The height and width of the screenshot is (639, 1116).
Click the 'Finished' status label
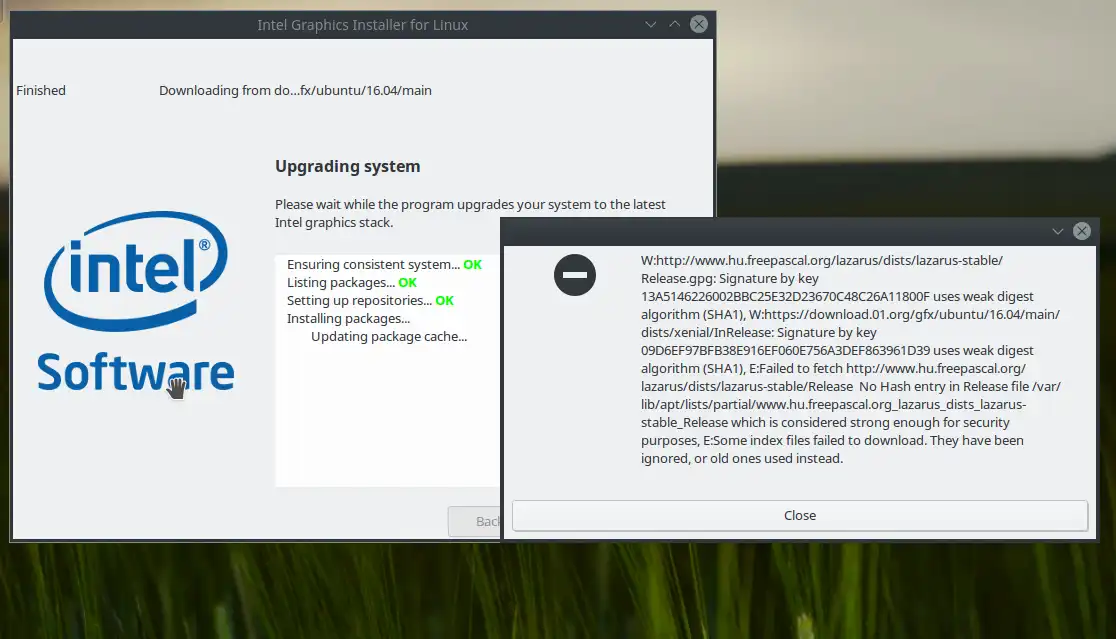(41, 90)
